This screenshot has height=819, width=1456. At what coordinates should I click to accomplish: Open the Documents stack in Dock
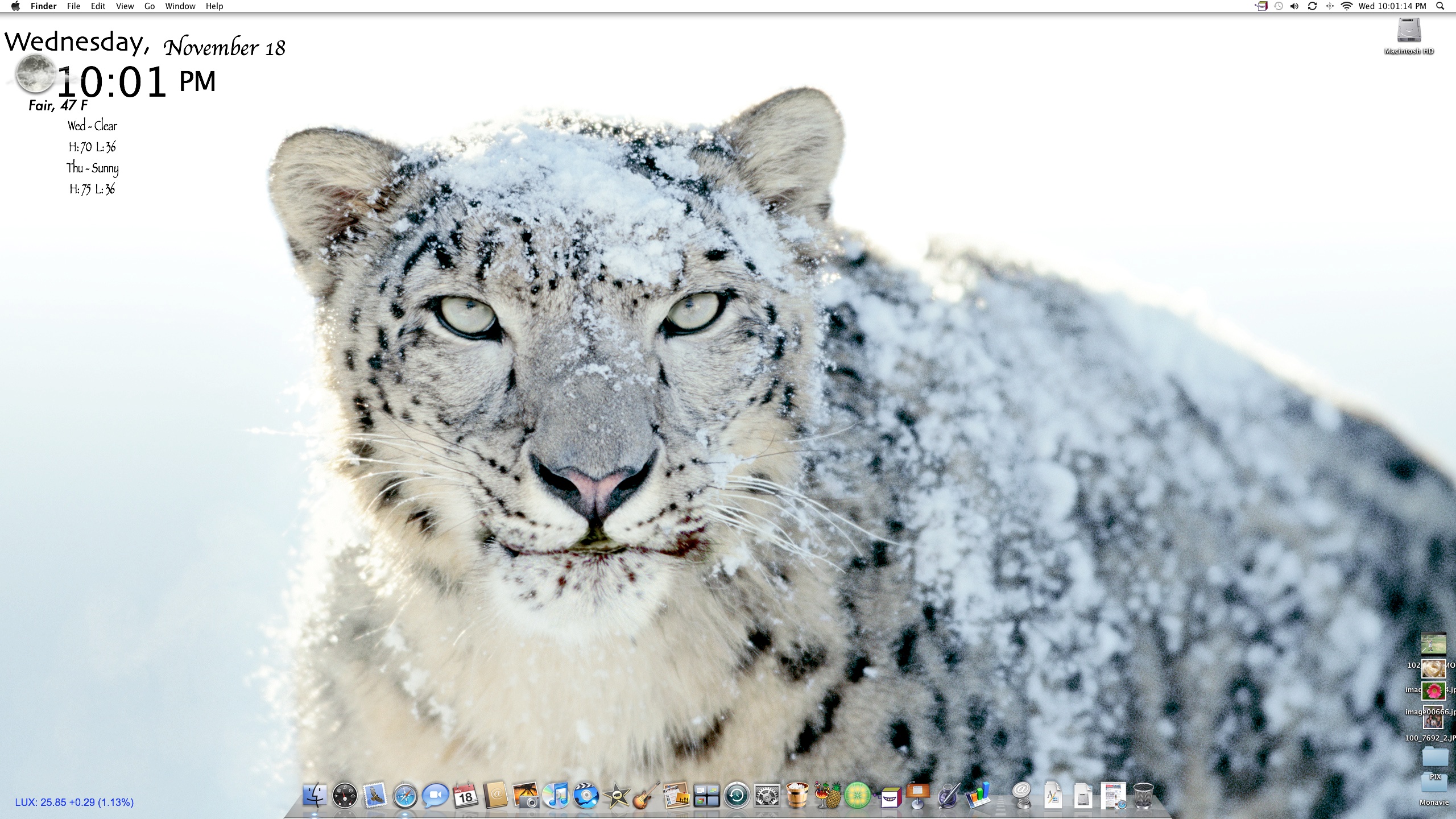(x=1083, y=795)
